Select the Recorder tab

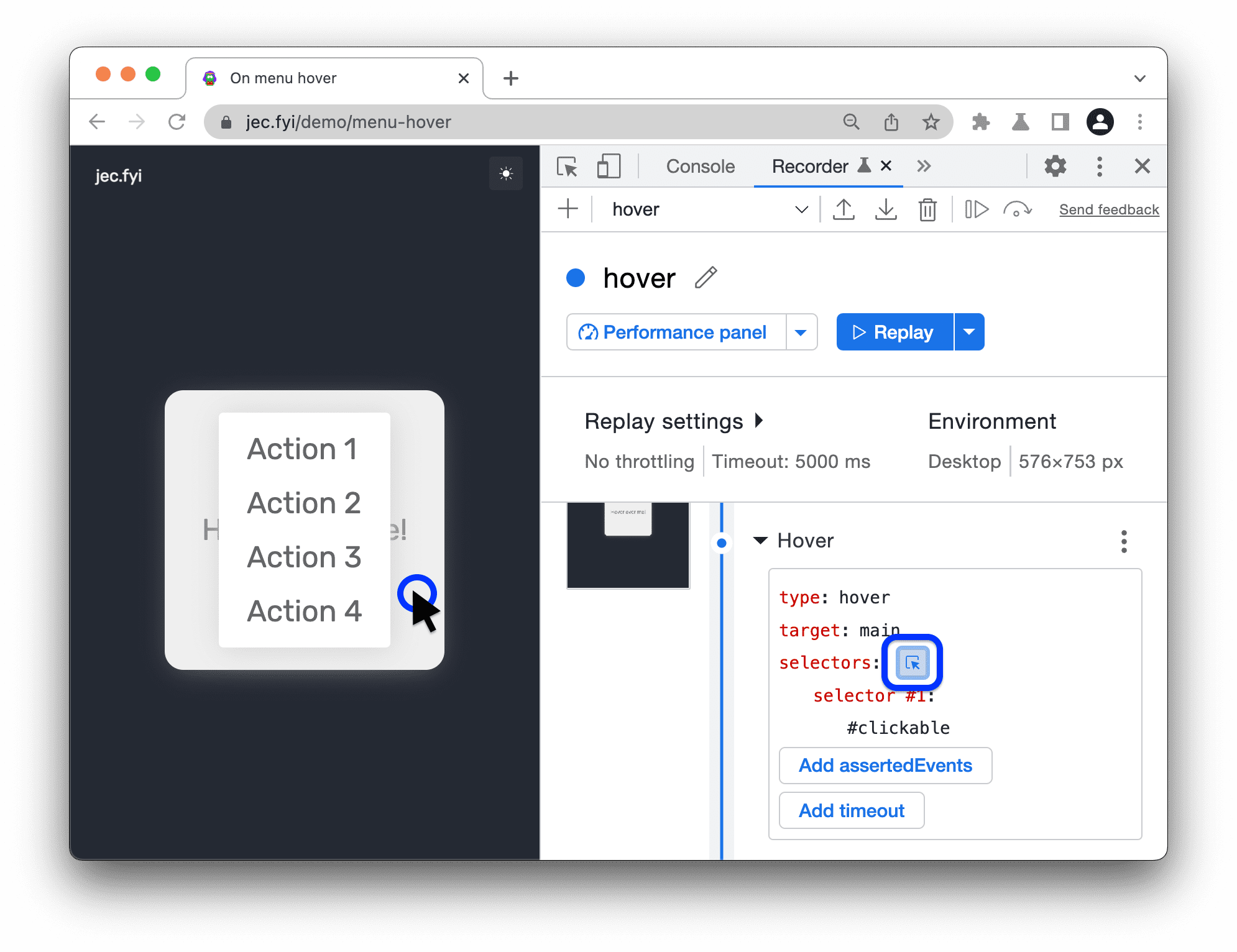[x=808, y=166]
